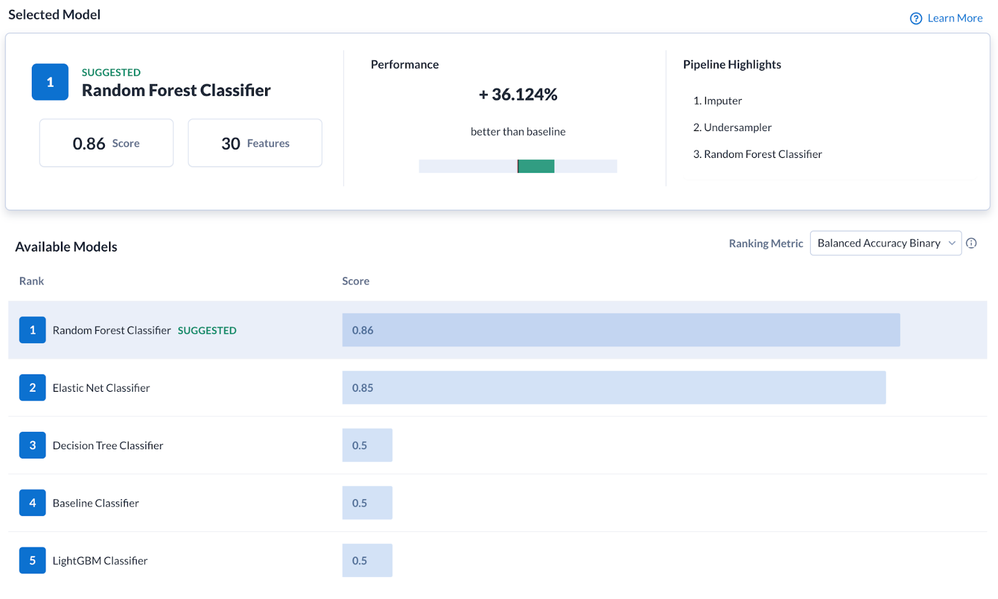Choose LightGBM Classifier from the list
The height and width of the screenshot is (599, 998).
[x=100, y=560]
